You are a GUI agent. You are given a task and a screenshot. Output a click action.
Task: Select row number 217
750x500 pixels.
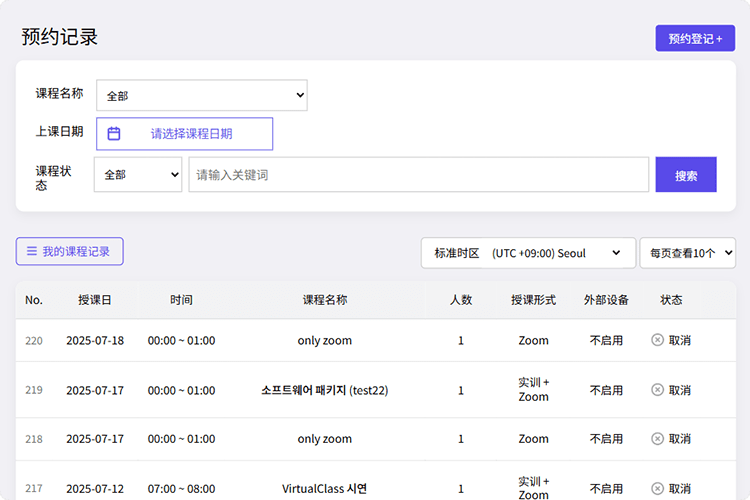pos(34,489)
